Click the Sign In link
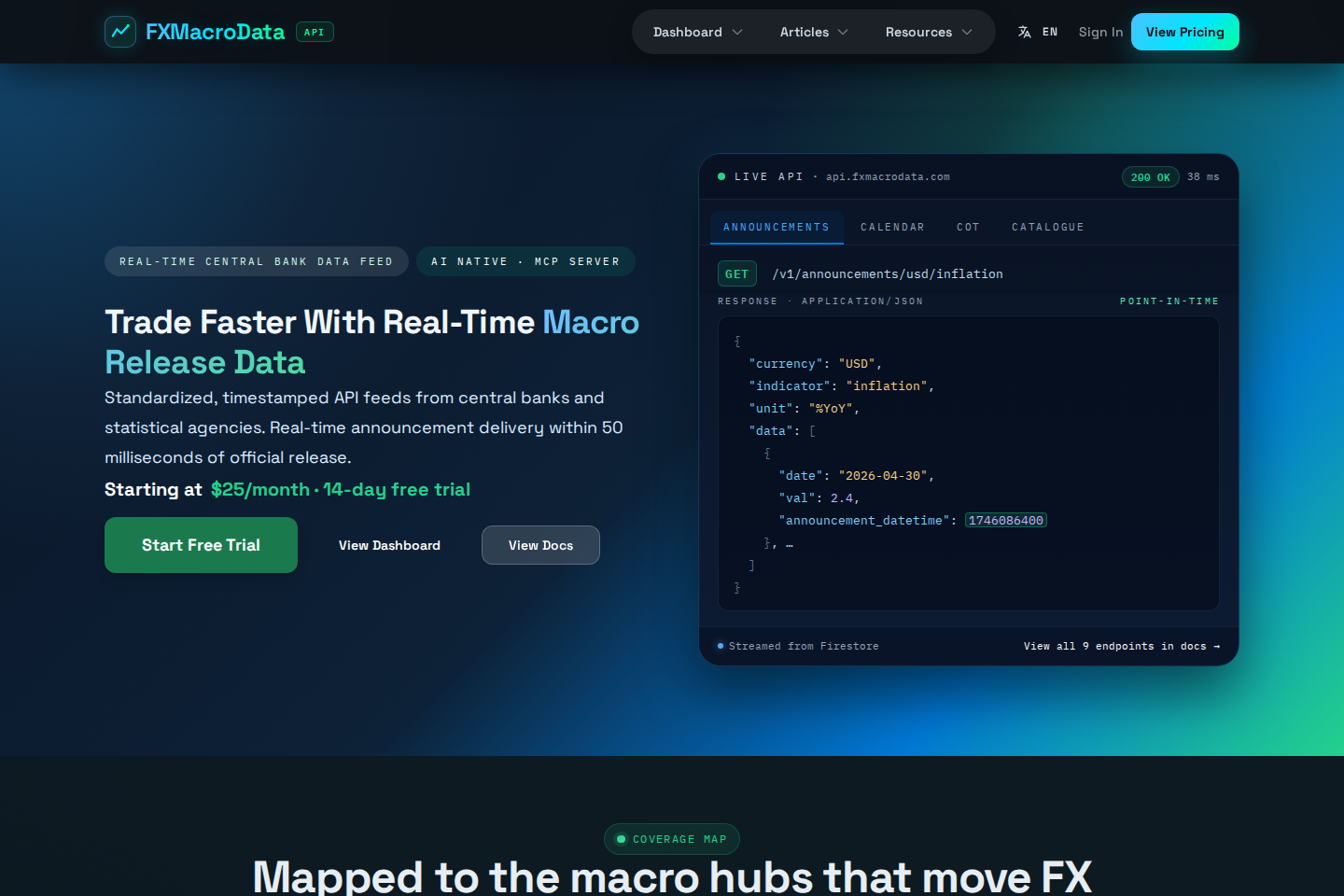 [1100, 32]
